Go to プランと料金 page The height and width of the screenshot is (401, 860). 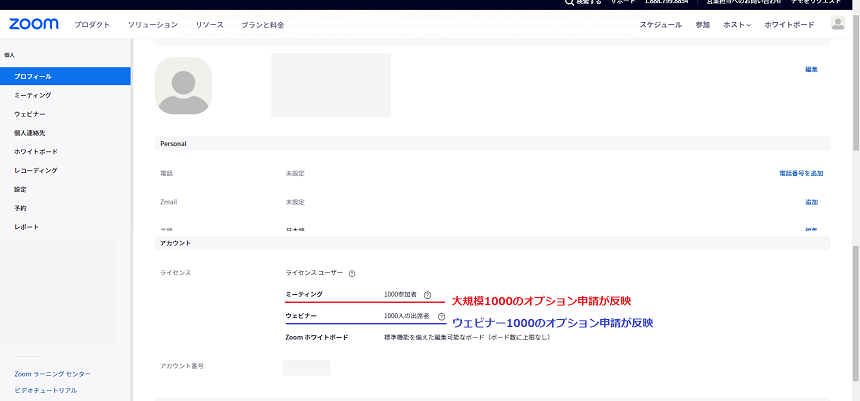(x=262, y=24)
